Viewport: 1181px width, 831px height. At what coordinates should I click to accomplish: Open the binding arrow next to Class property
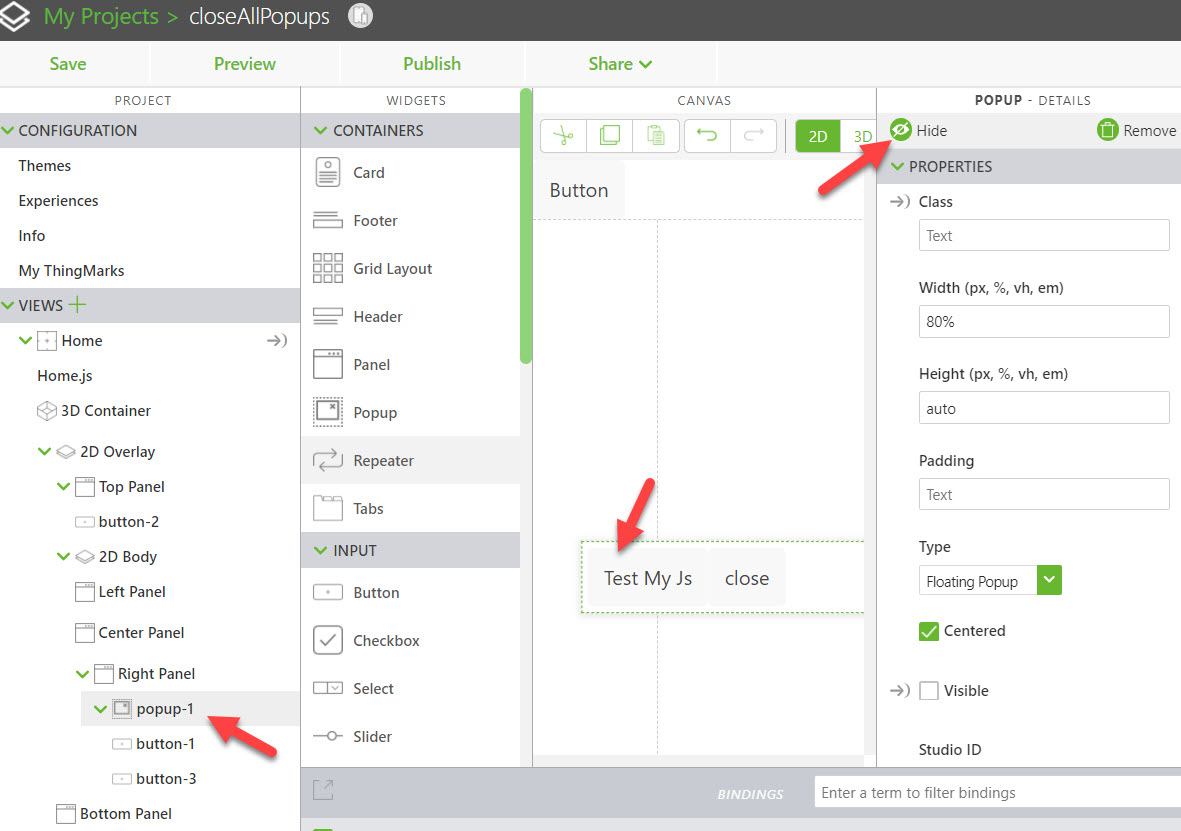point(900,201)
